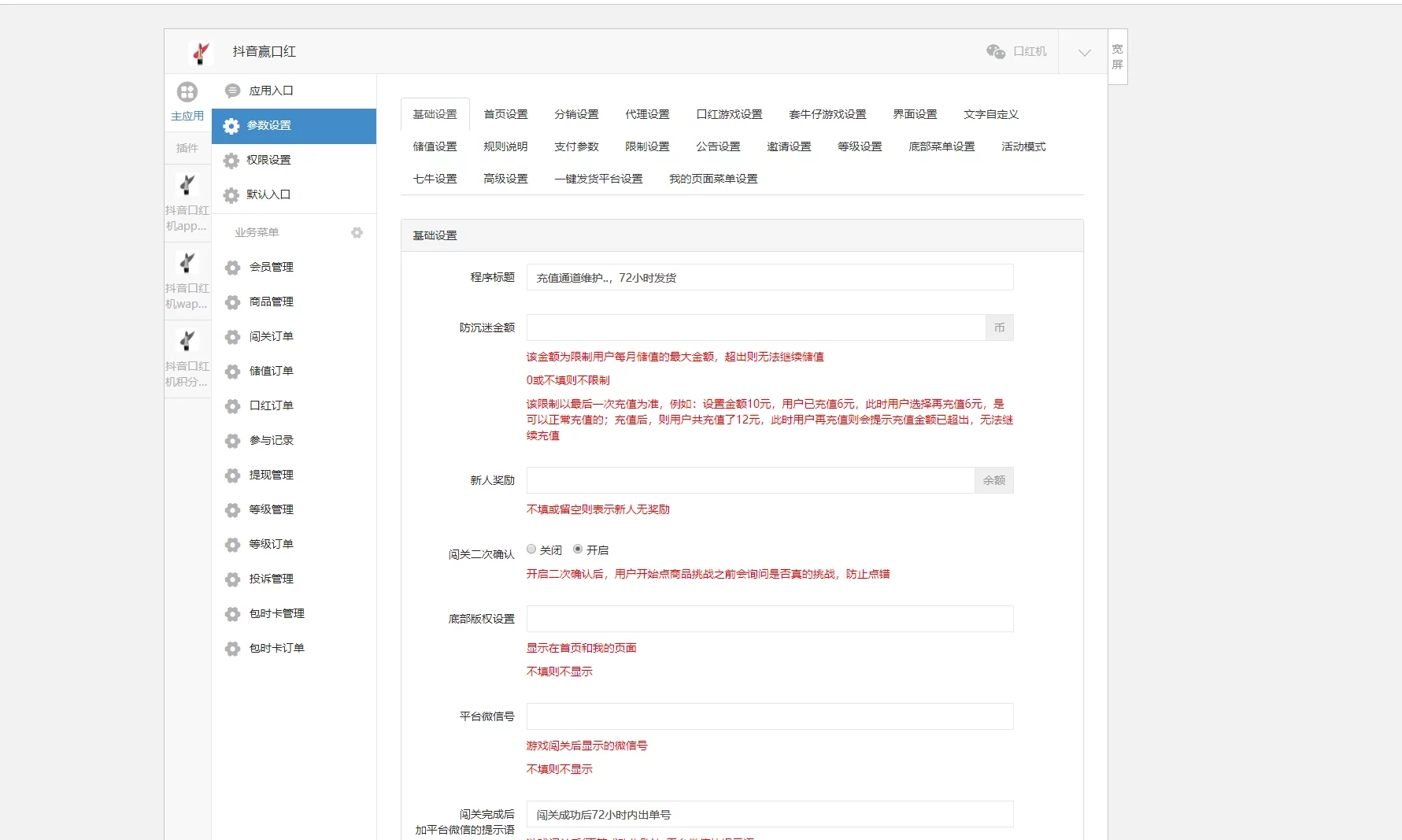Open 会员管理 in the sidebar
The image size is (1402, 840).
(271, 268)
